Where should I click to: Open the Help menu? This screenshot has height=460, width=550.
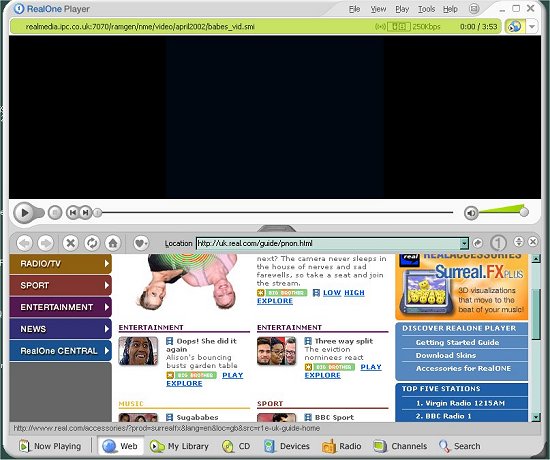click(450, 9)
